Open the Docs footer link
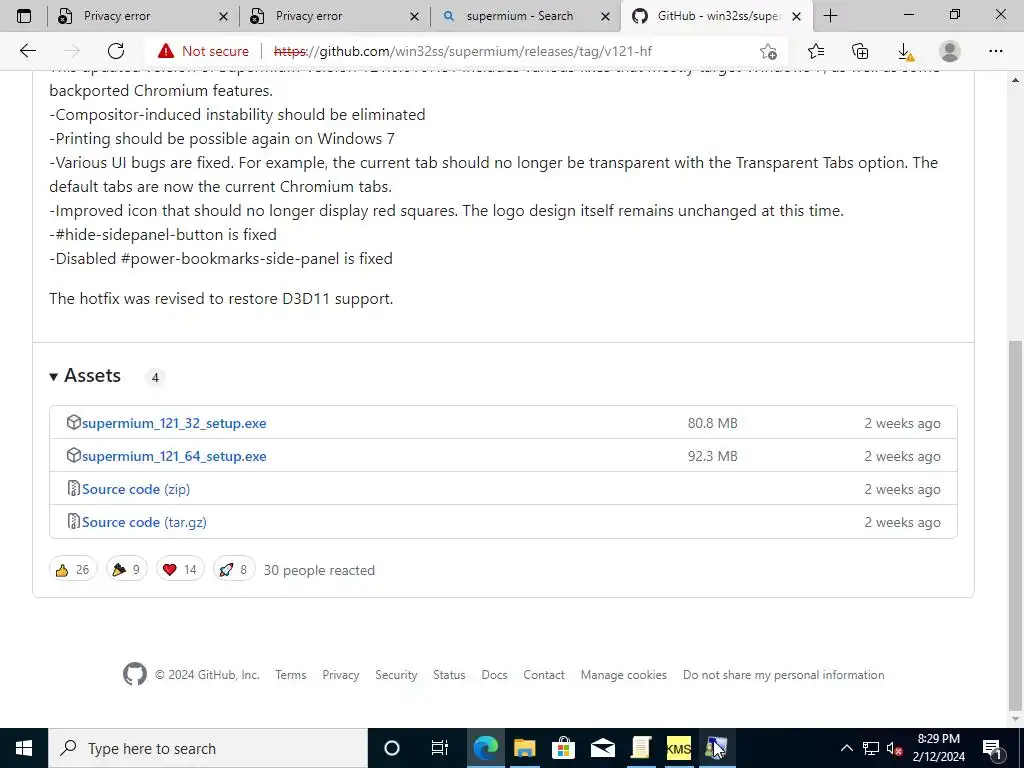 pos(494,675)
